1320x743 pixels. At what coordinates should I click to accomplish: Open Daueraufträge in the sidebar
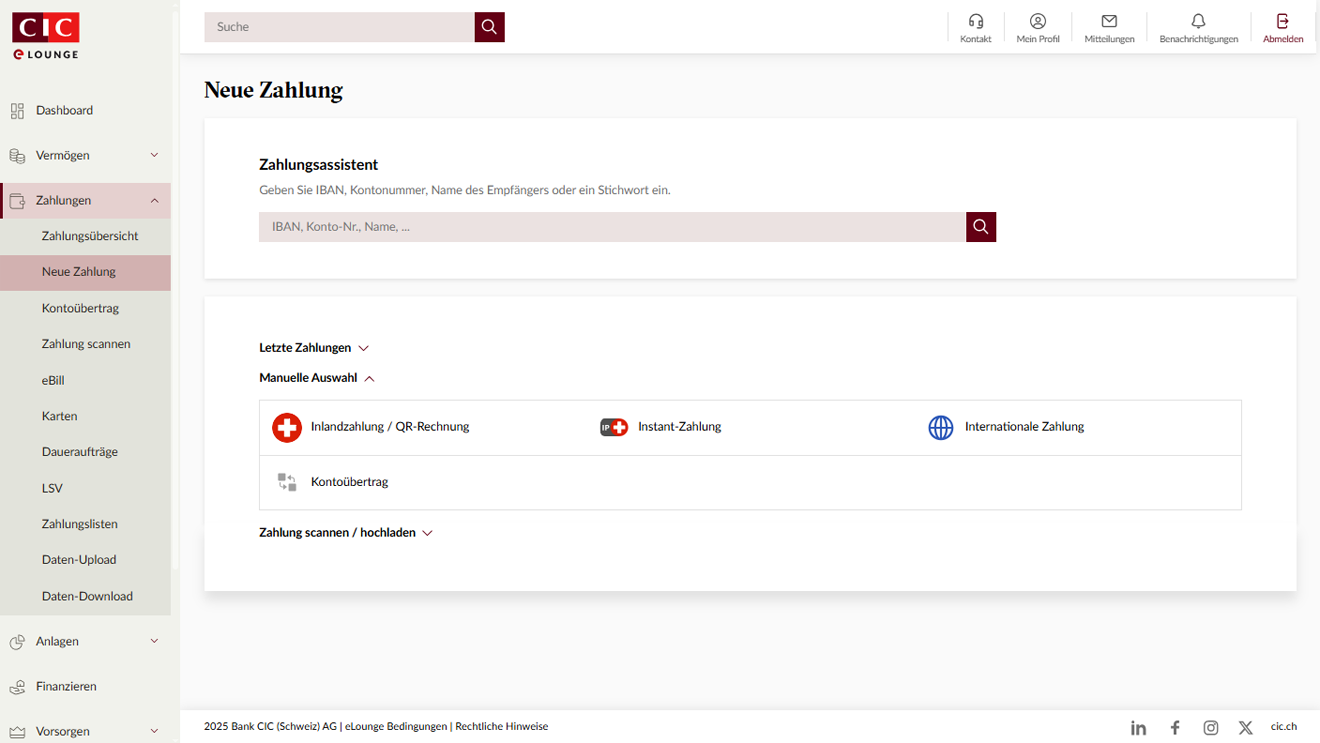(80, 452)
